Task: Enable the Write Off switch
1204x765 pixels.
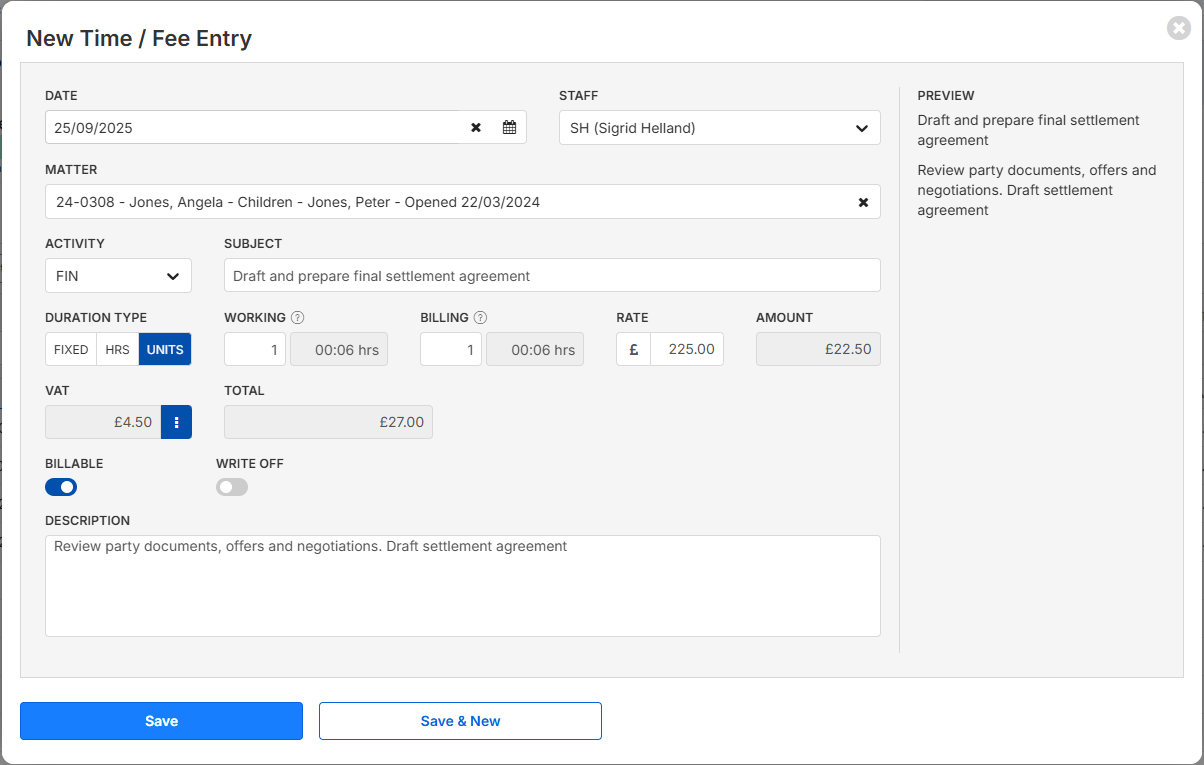Action: (232, 487)
